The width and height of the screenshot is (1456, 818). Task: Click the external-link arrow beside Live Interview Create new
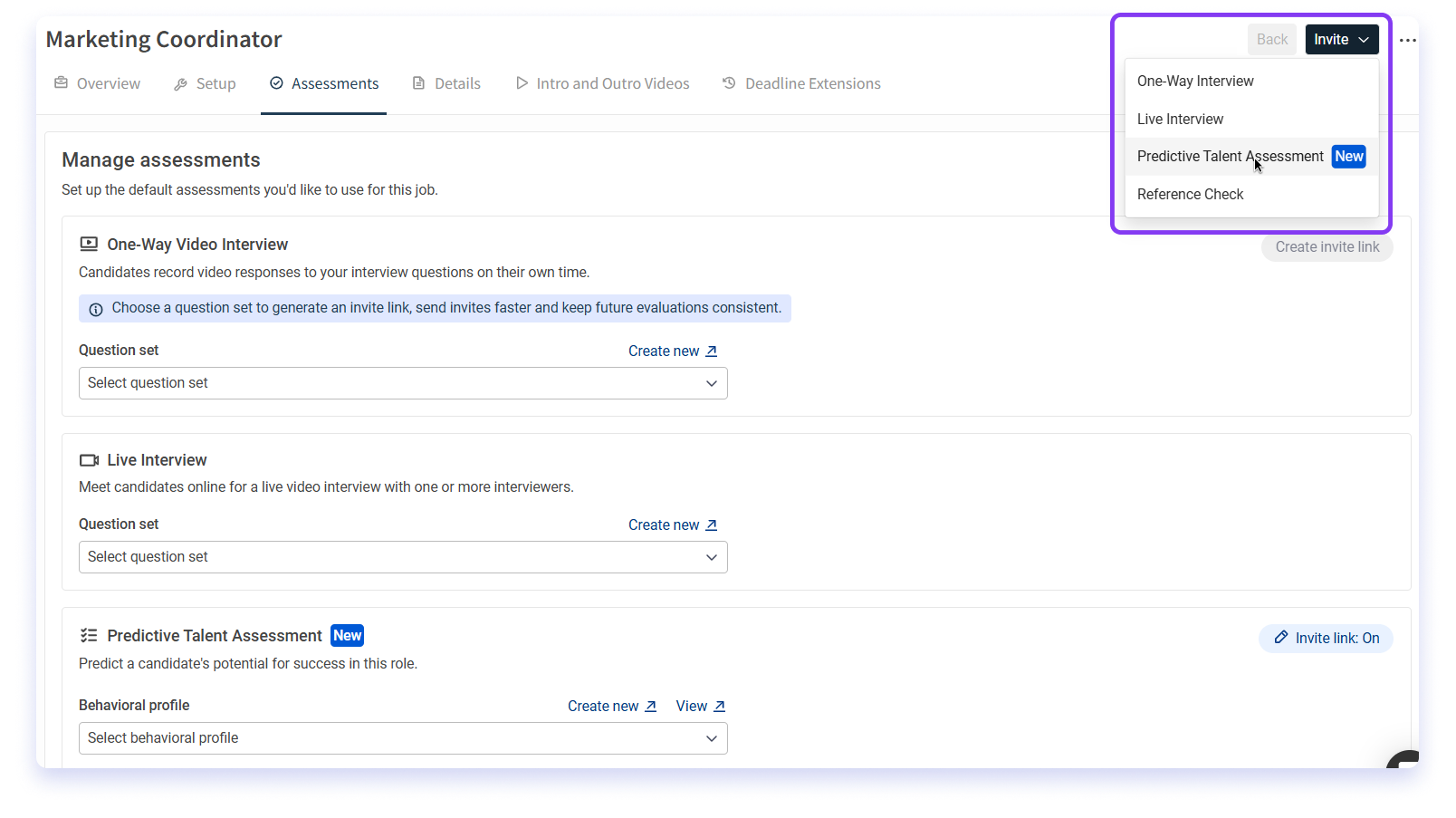[x=712, y=525]
